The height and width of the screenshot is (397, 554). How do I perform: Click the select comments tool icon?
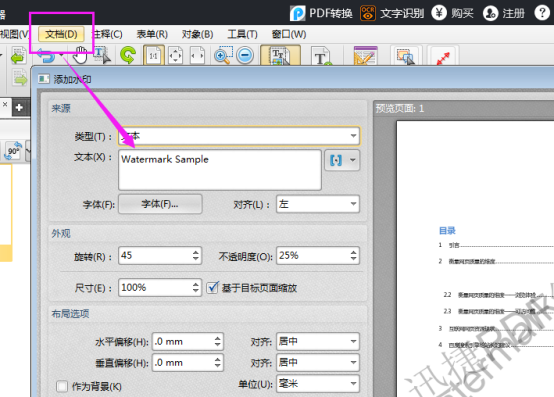[x=405, y=56]
